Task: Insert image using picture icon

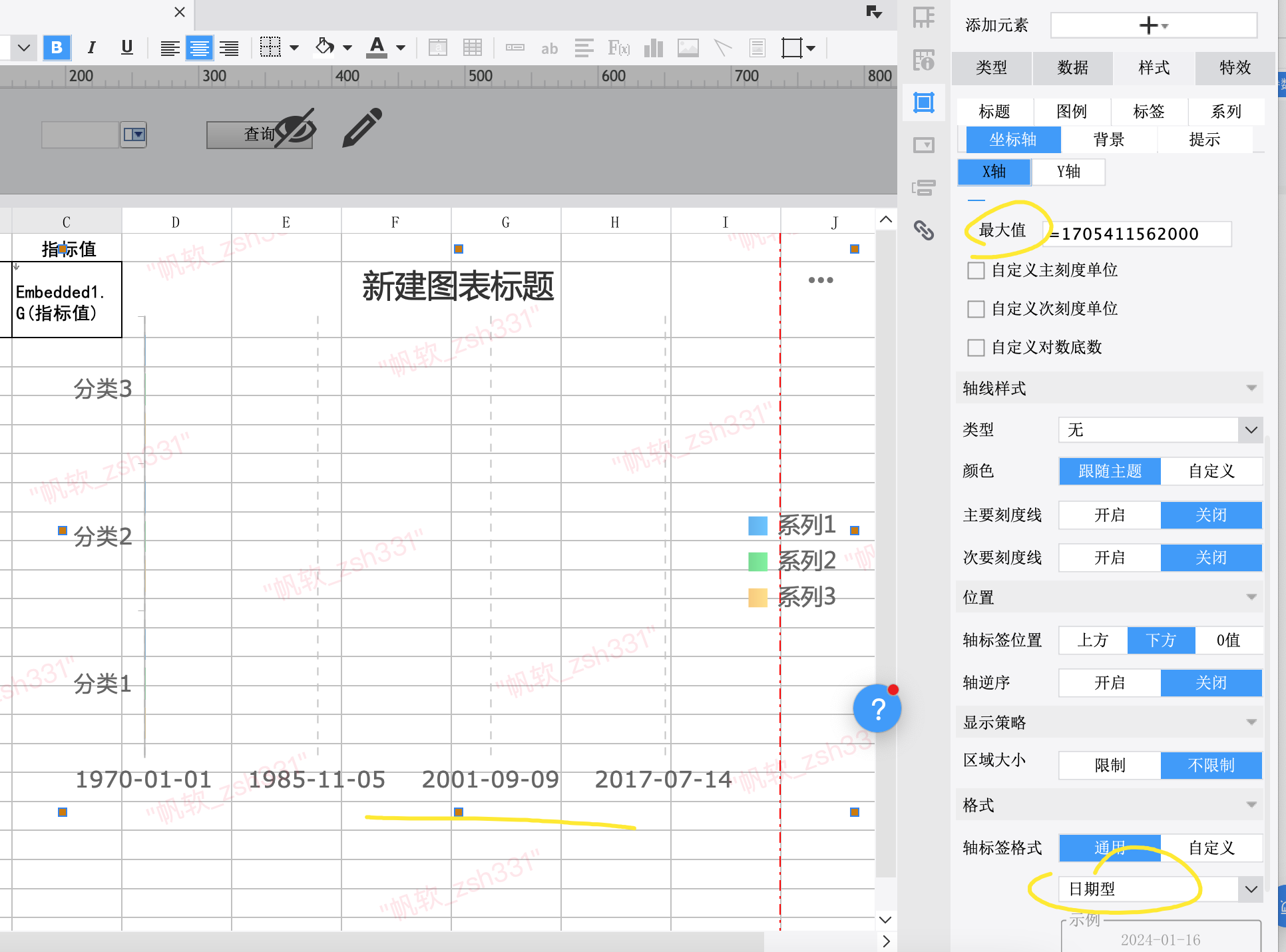Action: click(x=688, y=48)
